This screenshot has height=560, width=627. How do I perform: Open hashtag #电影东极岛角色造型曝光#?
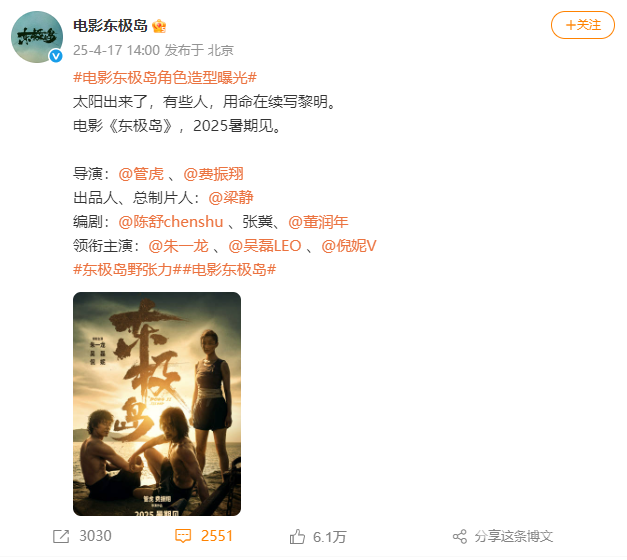tap(165, 77)
